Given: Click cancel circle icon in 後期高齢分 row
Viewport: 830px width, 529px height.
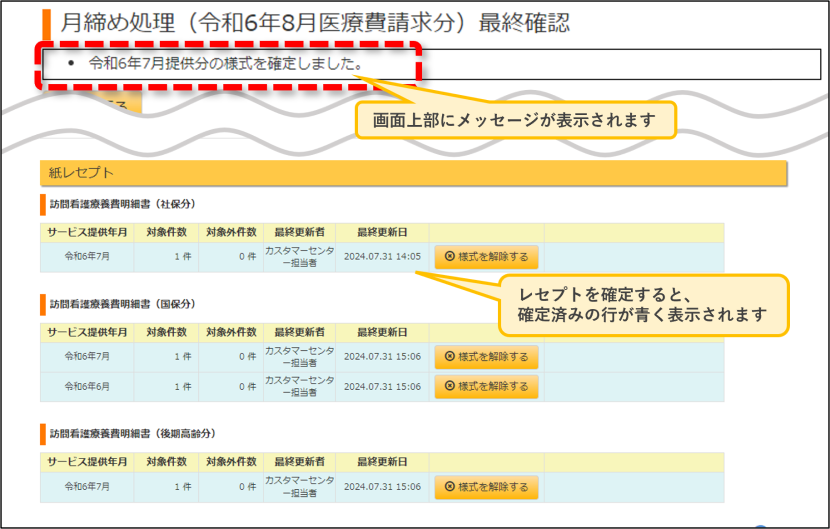Looking at the screenshot, I should point(450,487).
